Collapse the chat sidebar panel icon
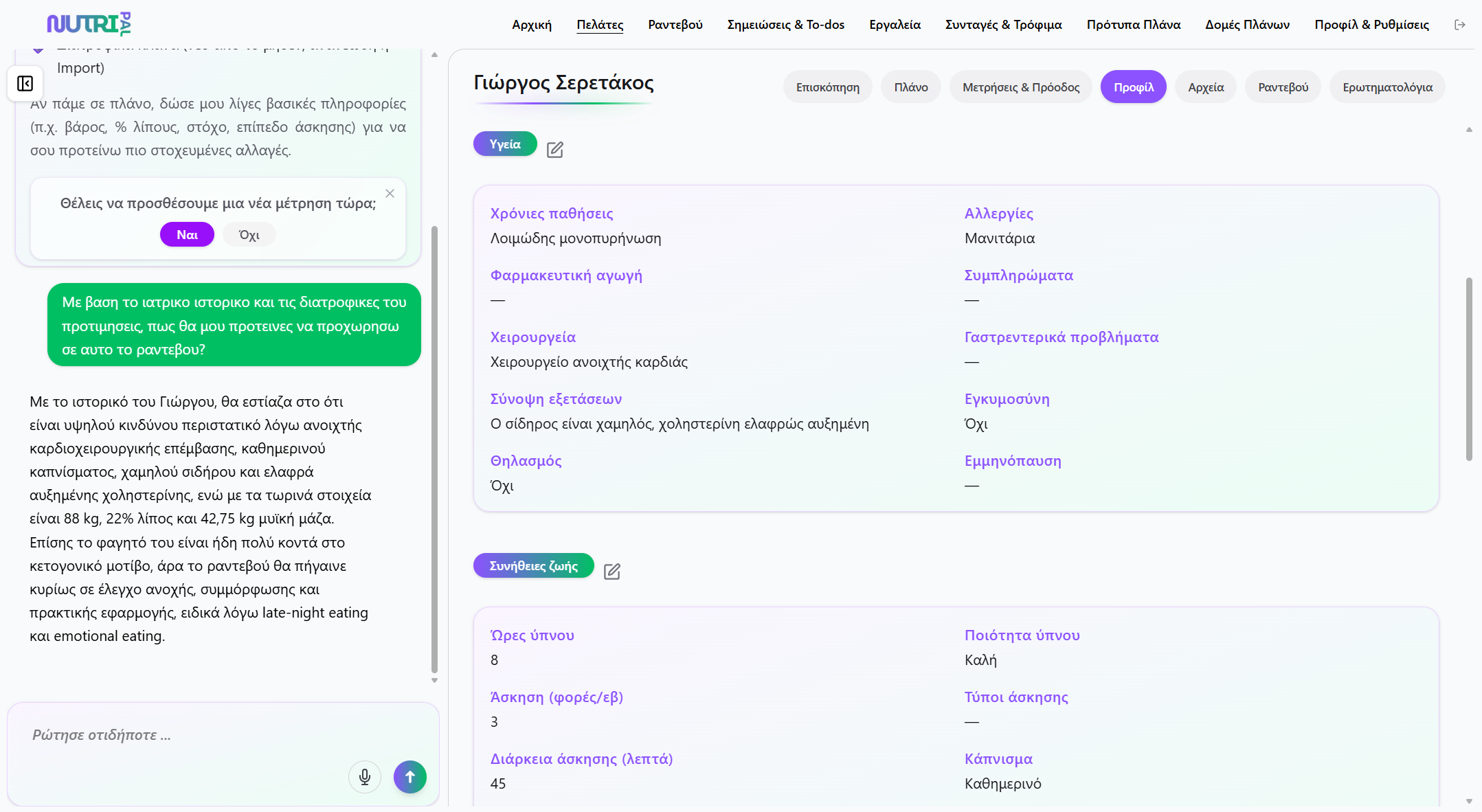 pos(25,84)
